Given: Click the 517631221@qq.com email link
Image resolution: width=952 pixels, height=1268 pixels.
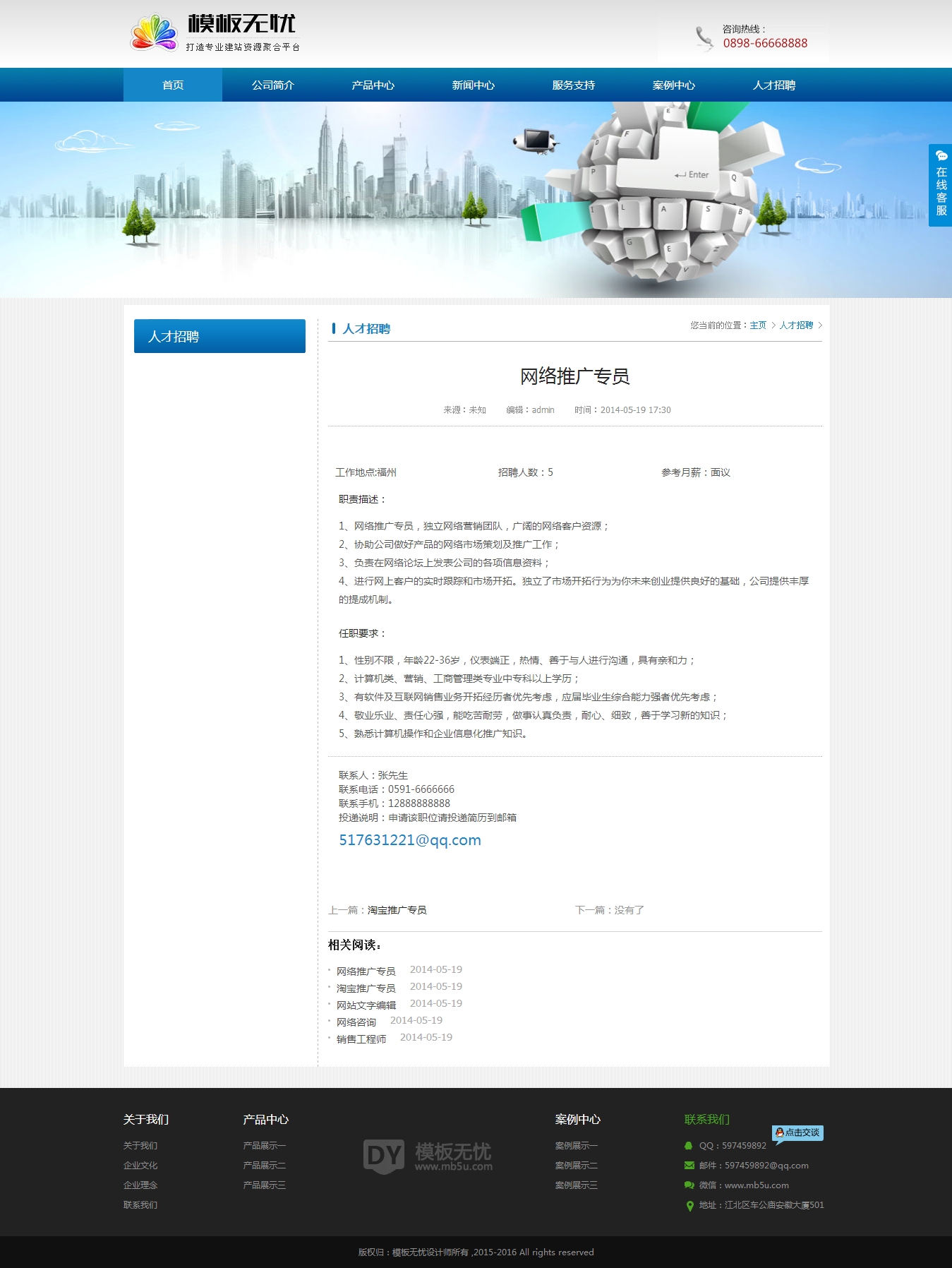Looking at the screenshot, I should point(409,840).
